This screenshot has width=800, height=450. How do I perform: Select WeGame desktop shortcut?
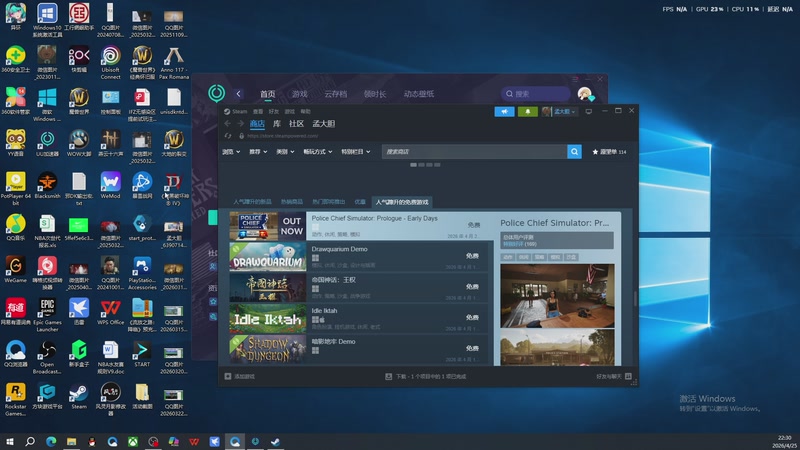tap(15, 270)
